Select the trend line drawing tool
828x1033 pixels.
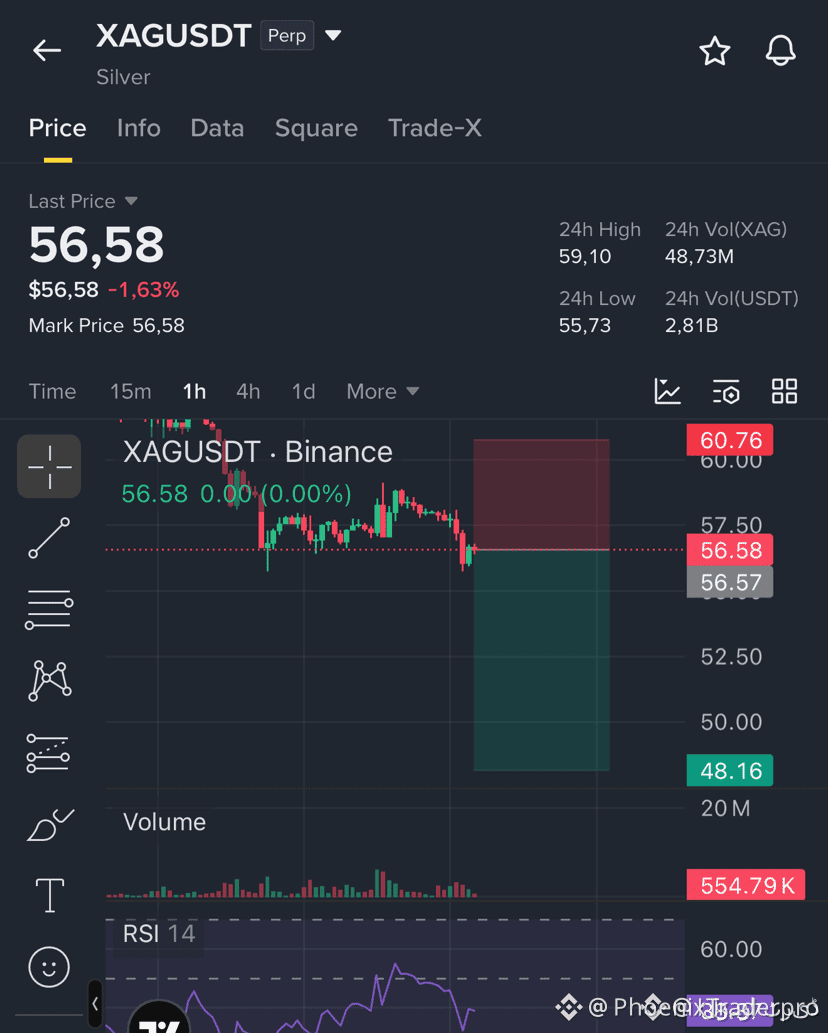point(49,538)
